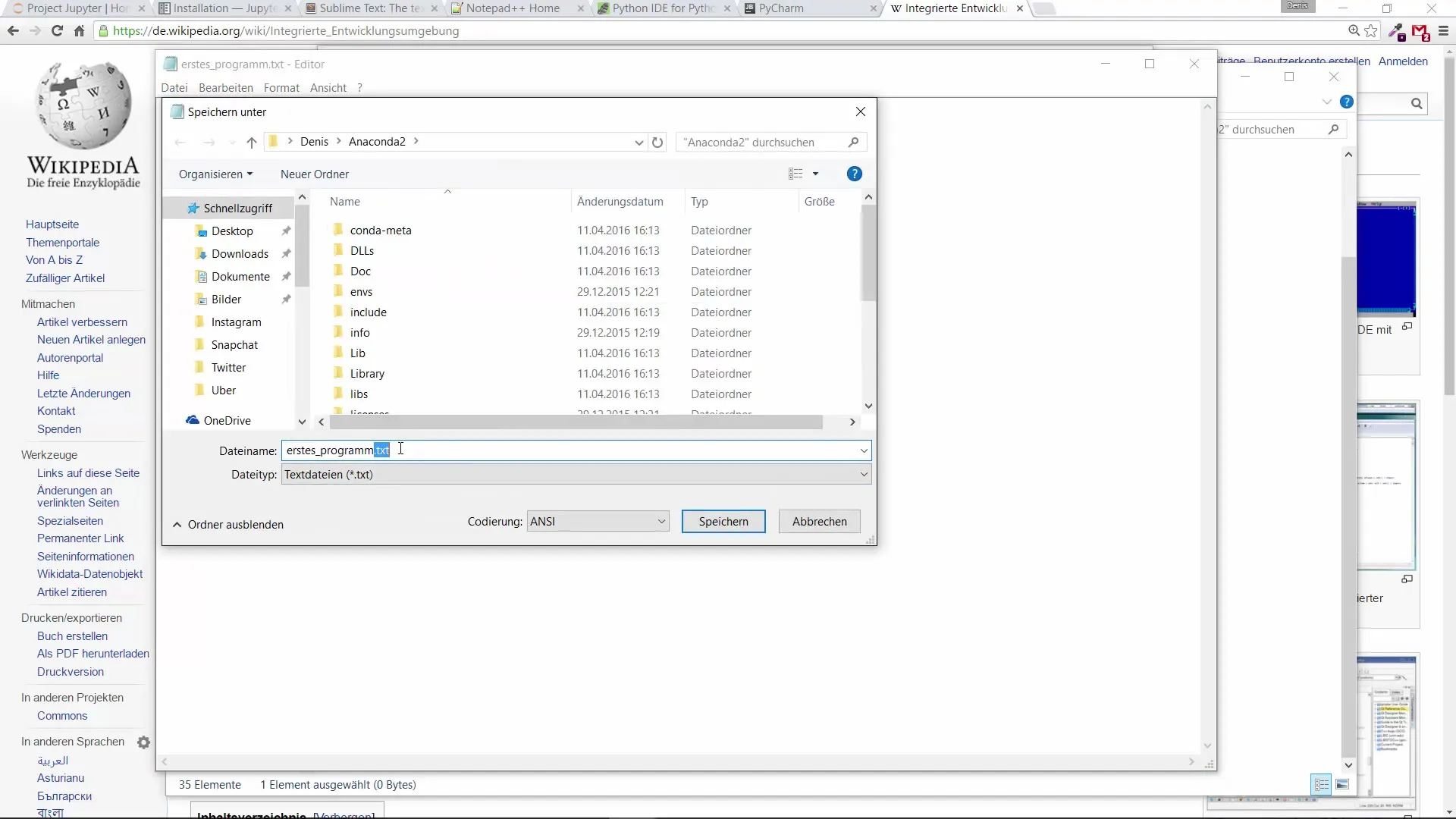Expand the chevron after Anaconda2 in path
Screen dimensions: 1456x819
click(416, 142)
